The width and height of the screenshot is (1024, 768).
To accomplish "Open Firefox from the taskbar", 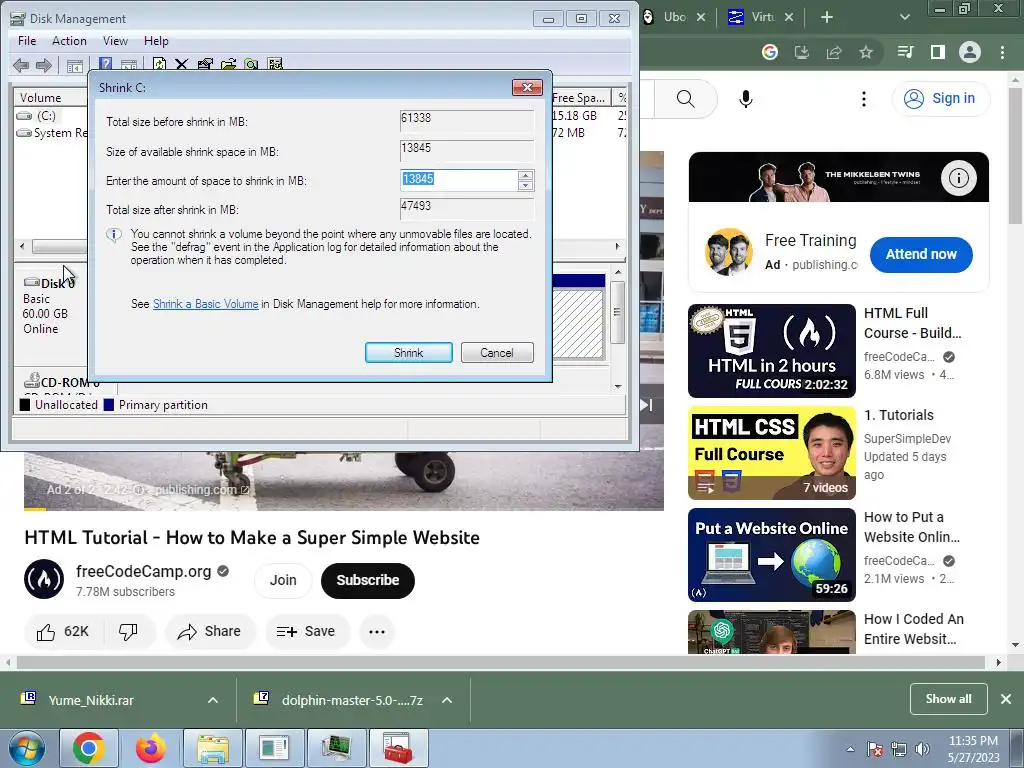I will (150, 748).
